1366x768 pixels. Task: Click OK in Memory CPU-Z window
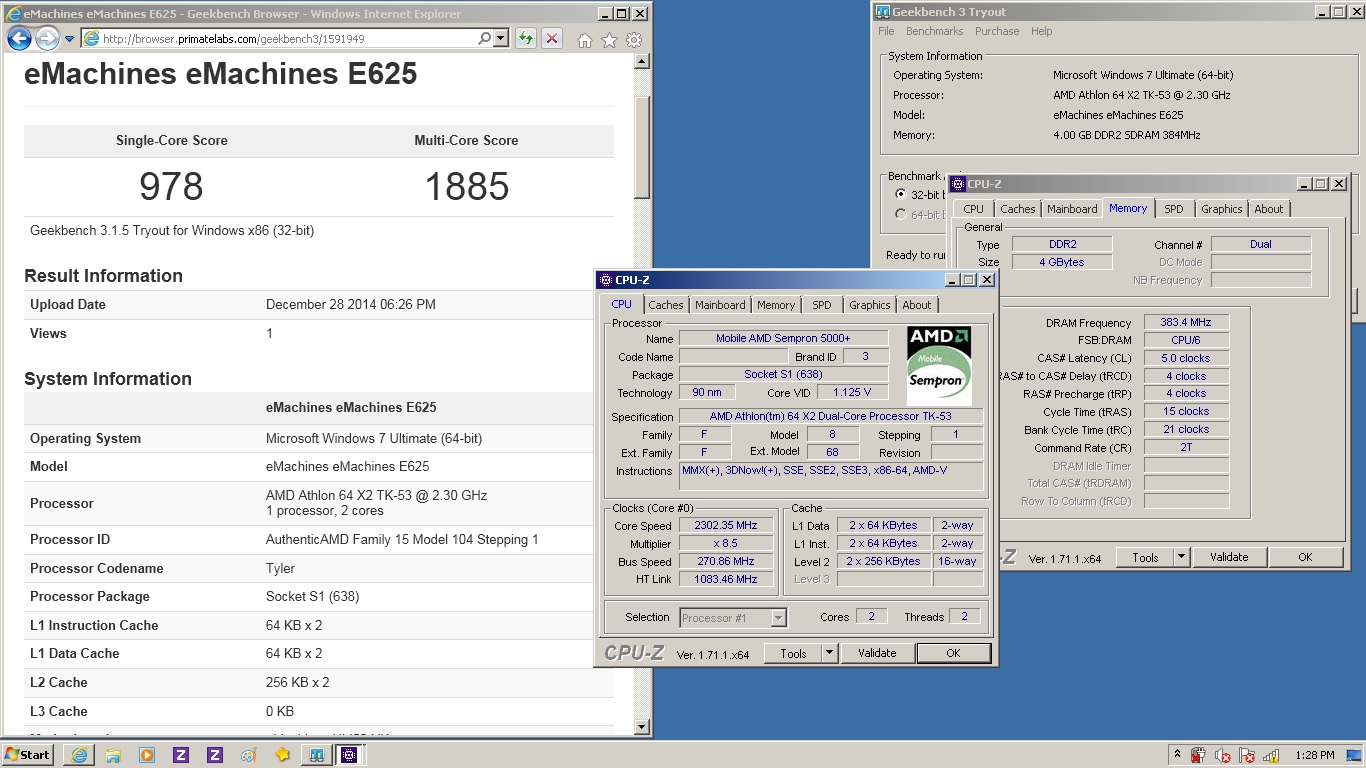(x=1305, y=557)
